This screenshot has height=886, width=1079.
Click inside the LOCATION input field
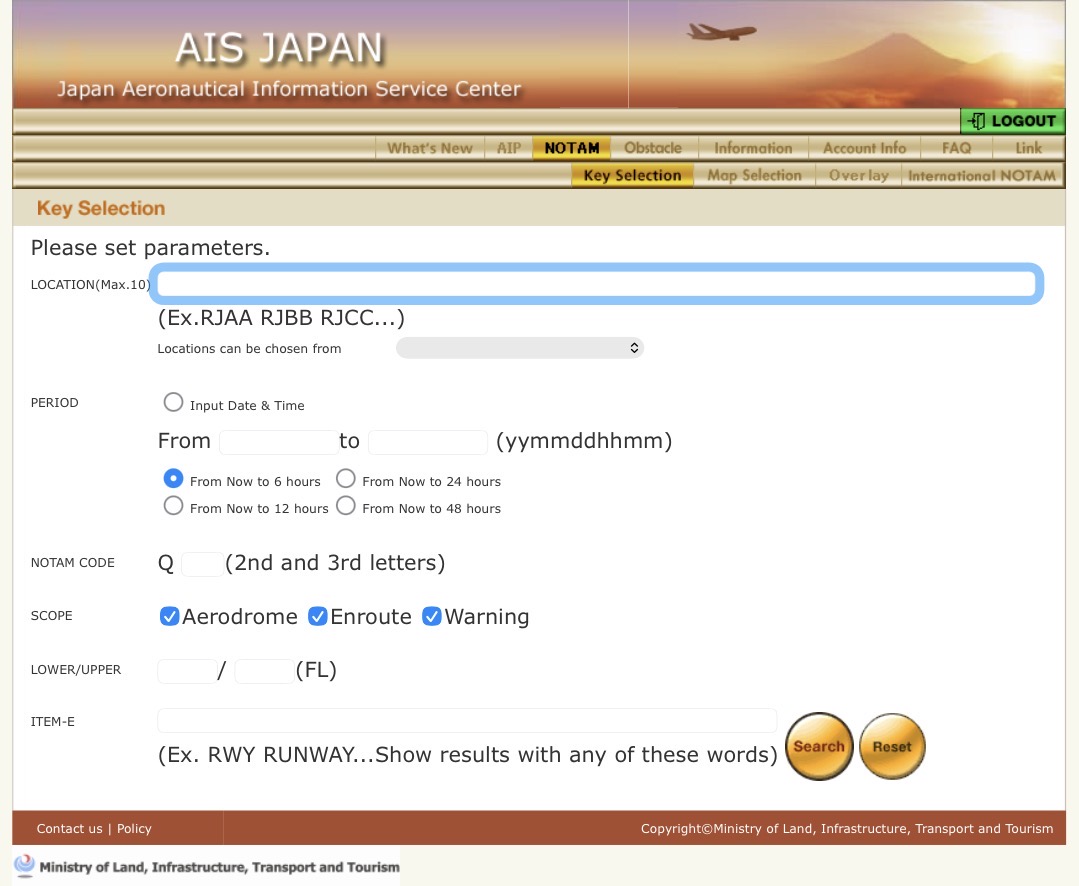coord(597,284)
